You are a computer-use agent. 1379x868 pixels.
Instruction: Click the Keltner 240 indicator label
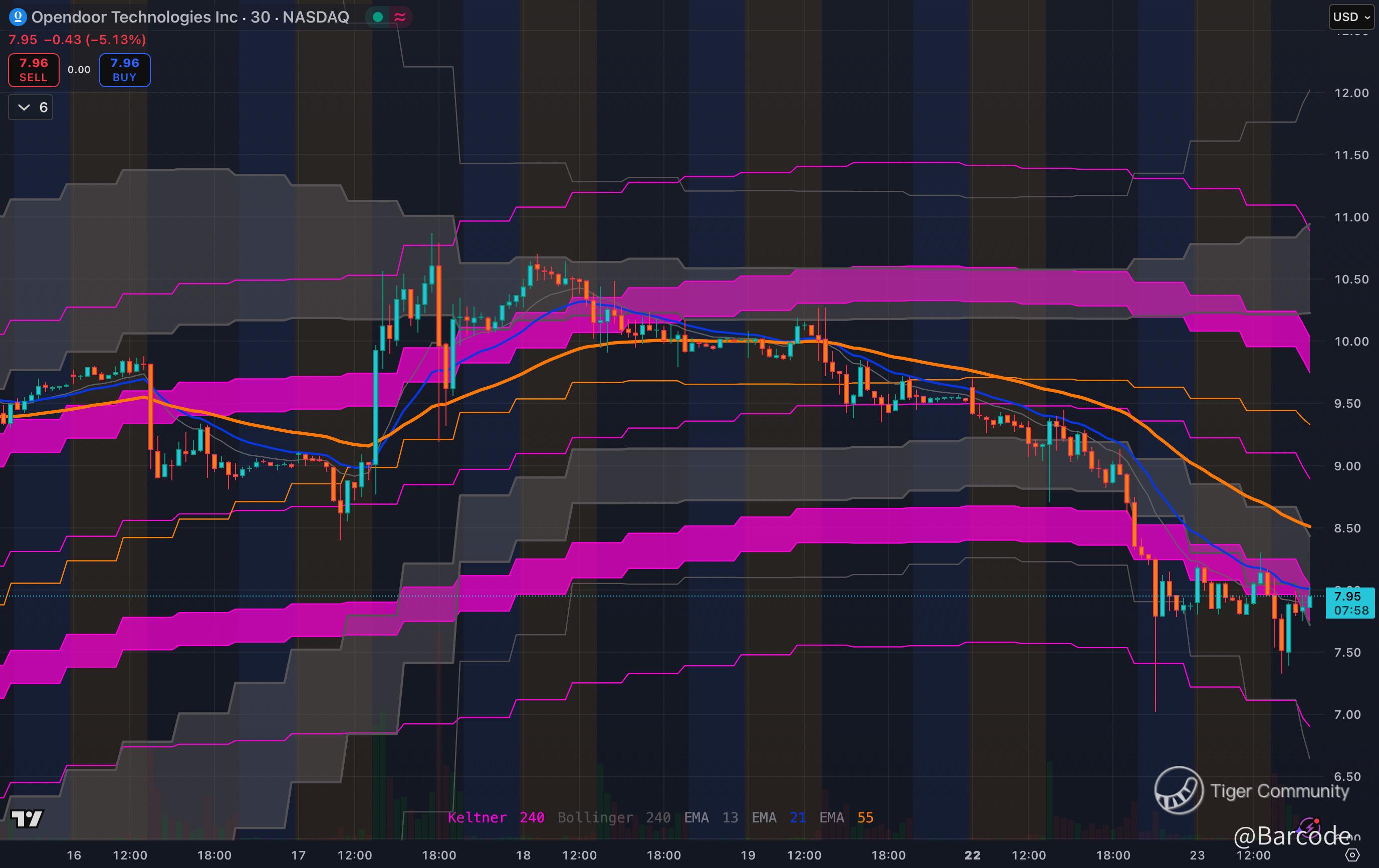click(x=496, y=817)
